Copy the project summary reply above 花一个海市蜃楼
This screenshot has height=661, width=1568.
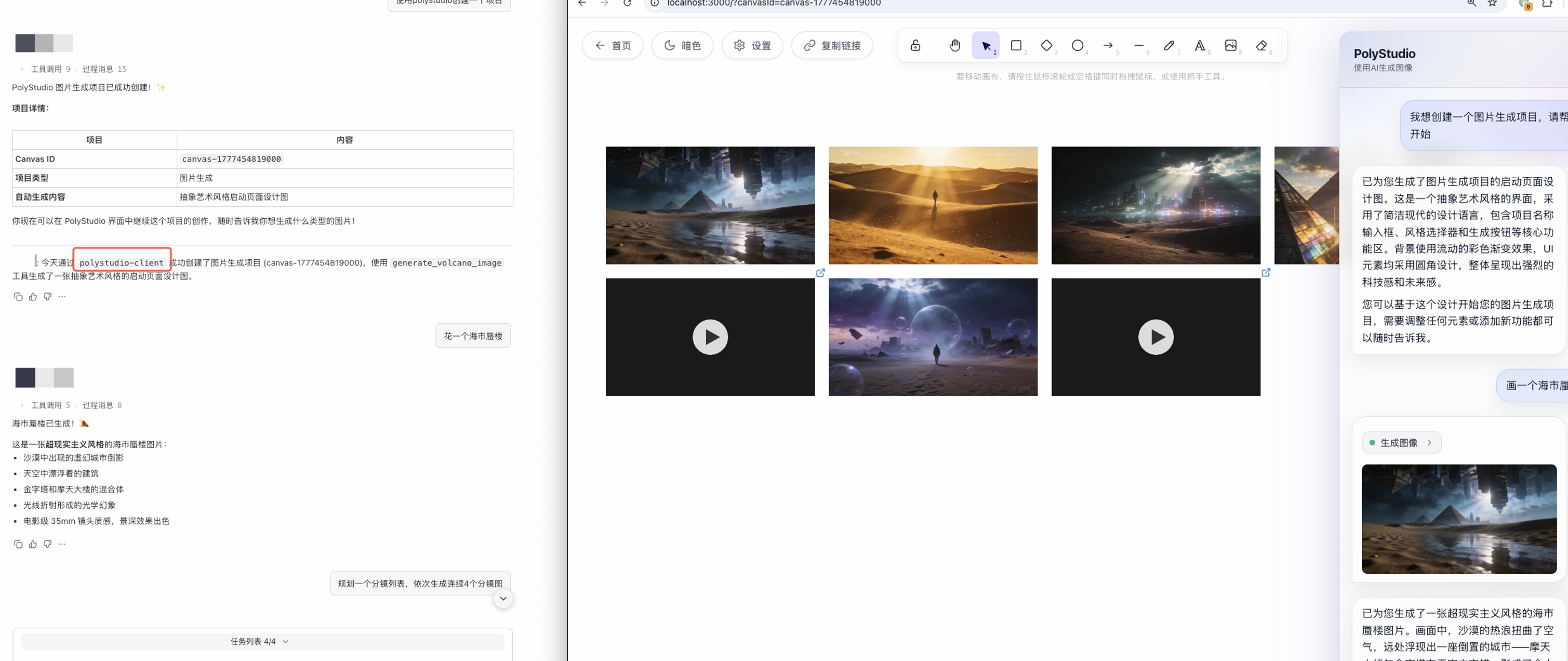18,296
